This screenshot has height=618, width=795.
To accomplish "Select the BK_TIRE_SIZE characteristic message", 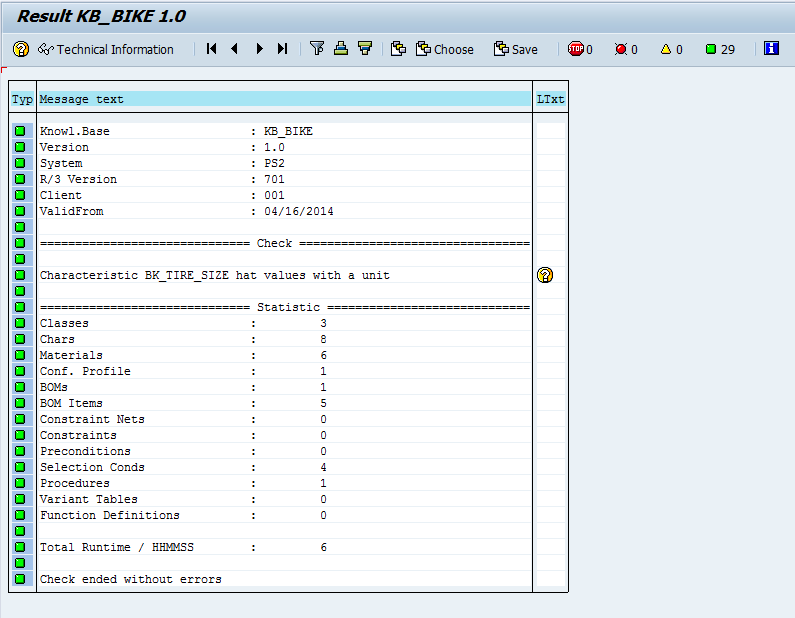I will coord(284,275).
